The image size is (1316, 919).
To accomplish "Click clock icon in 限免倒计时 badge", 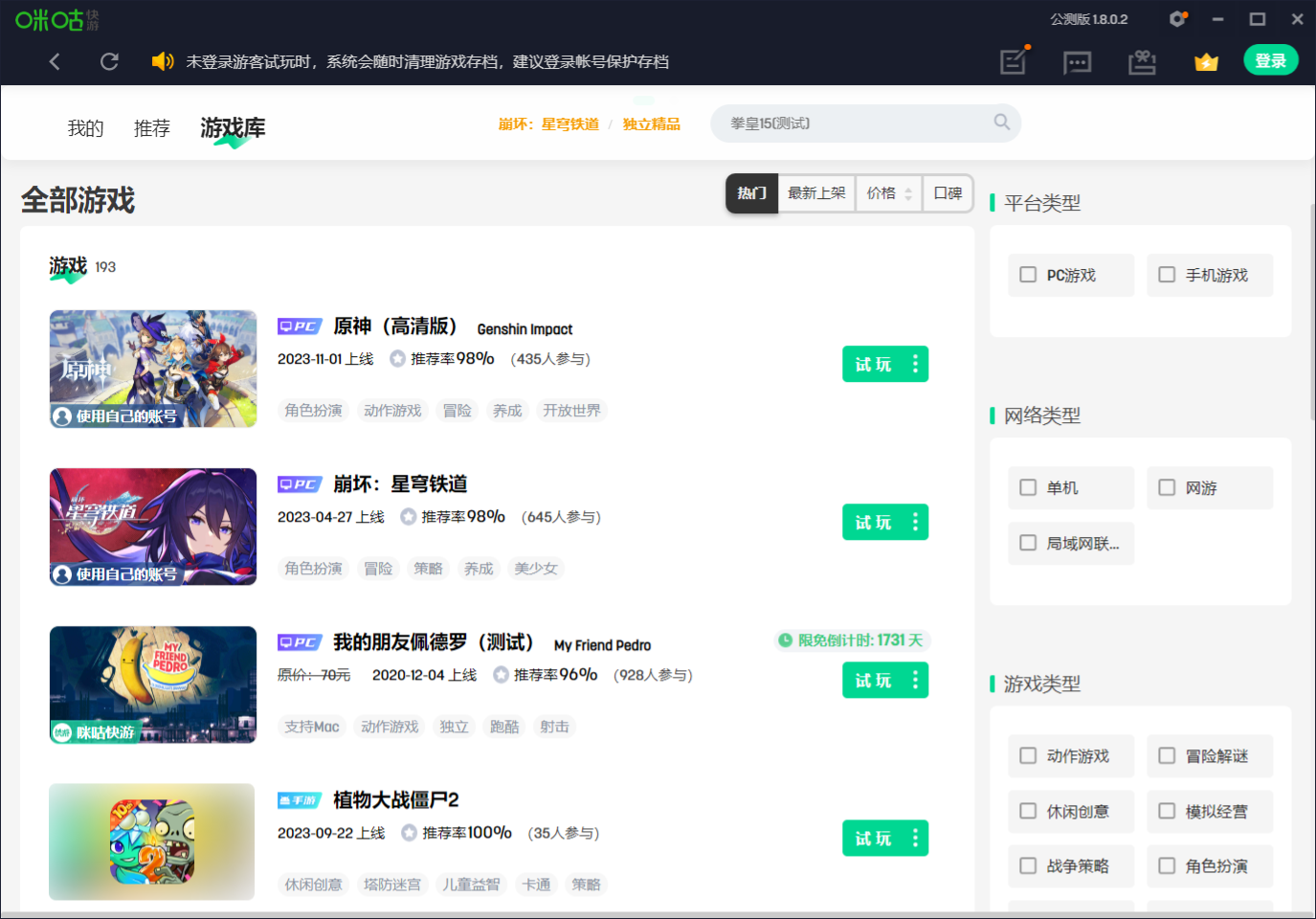I will [x=786, y=640].
